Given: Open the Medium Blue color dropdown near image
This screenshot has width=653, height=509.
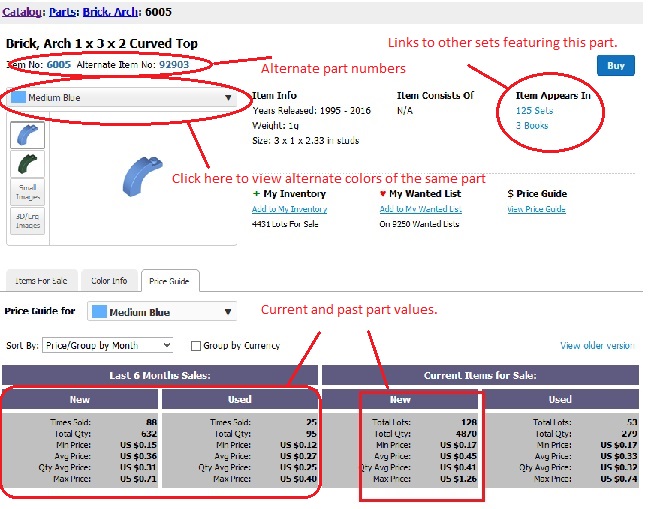Looking at the screenshot, I should [122, 97].
